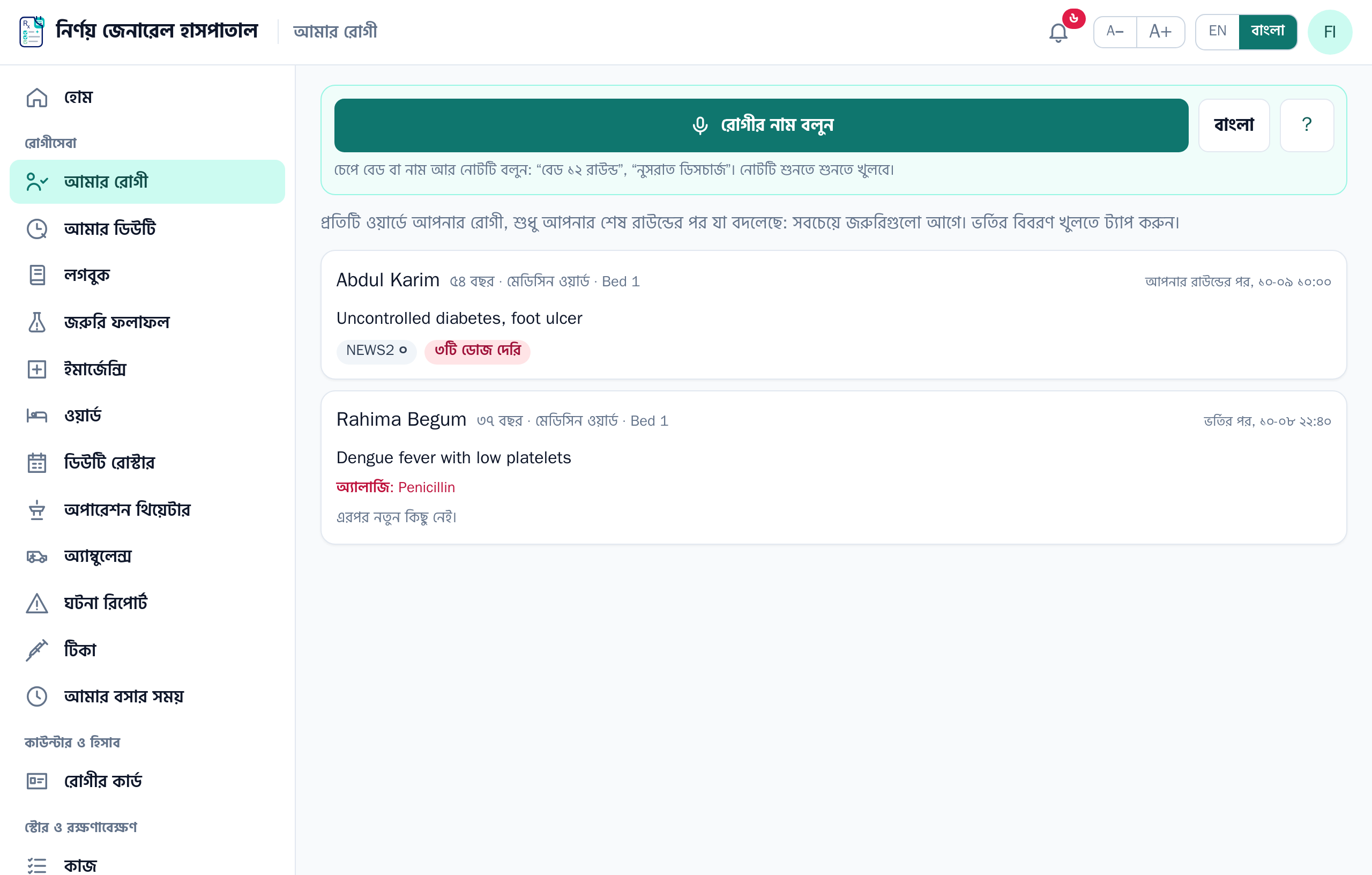Open the টিকা syringe icon

click(37, 650)
